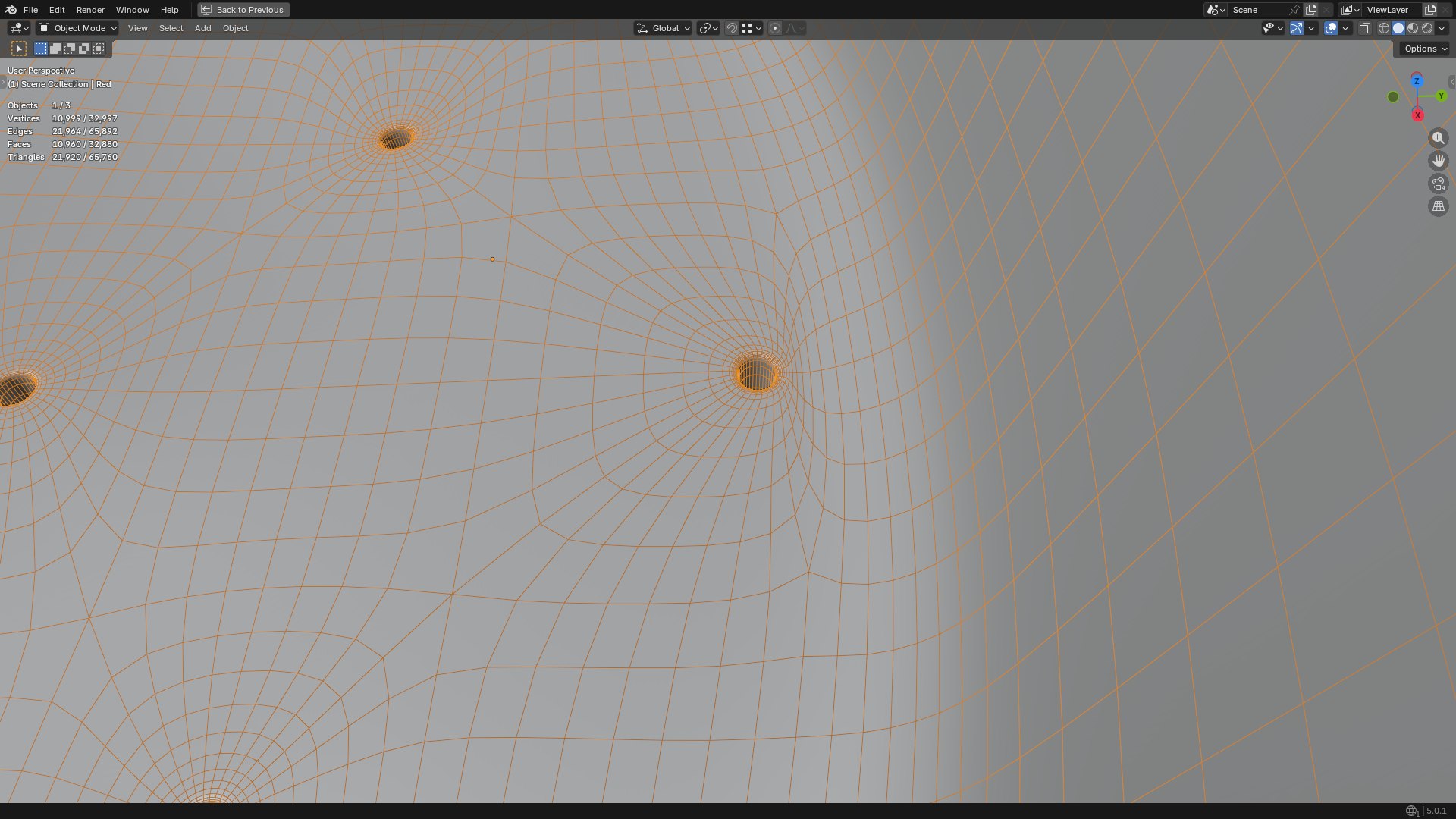Open the view layer browse icon
Viewport: 1456px width, 819px height.
(1350, 10)
